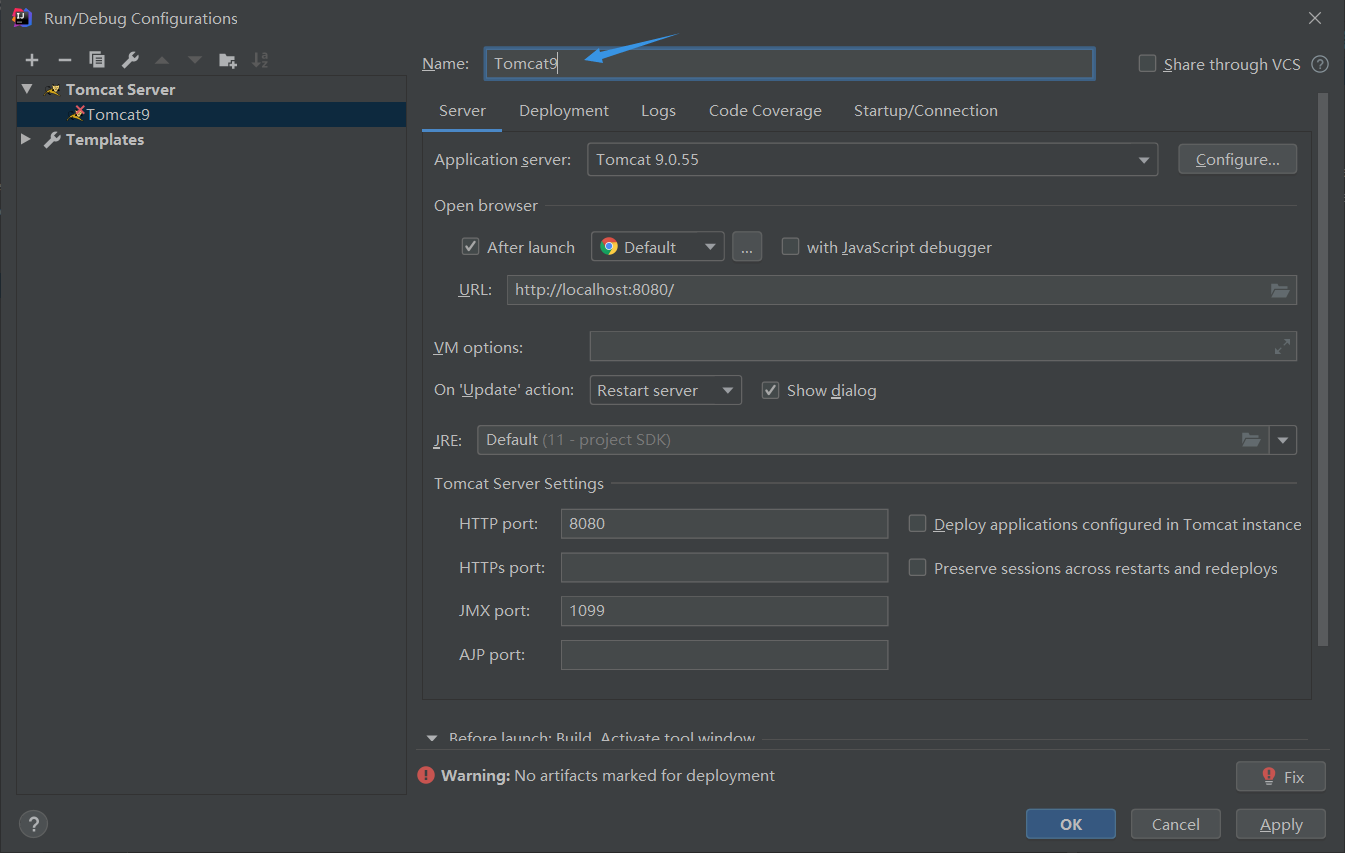Click the HTTP port field
This screenshot has width=1345, height=853.
(724, 524)
